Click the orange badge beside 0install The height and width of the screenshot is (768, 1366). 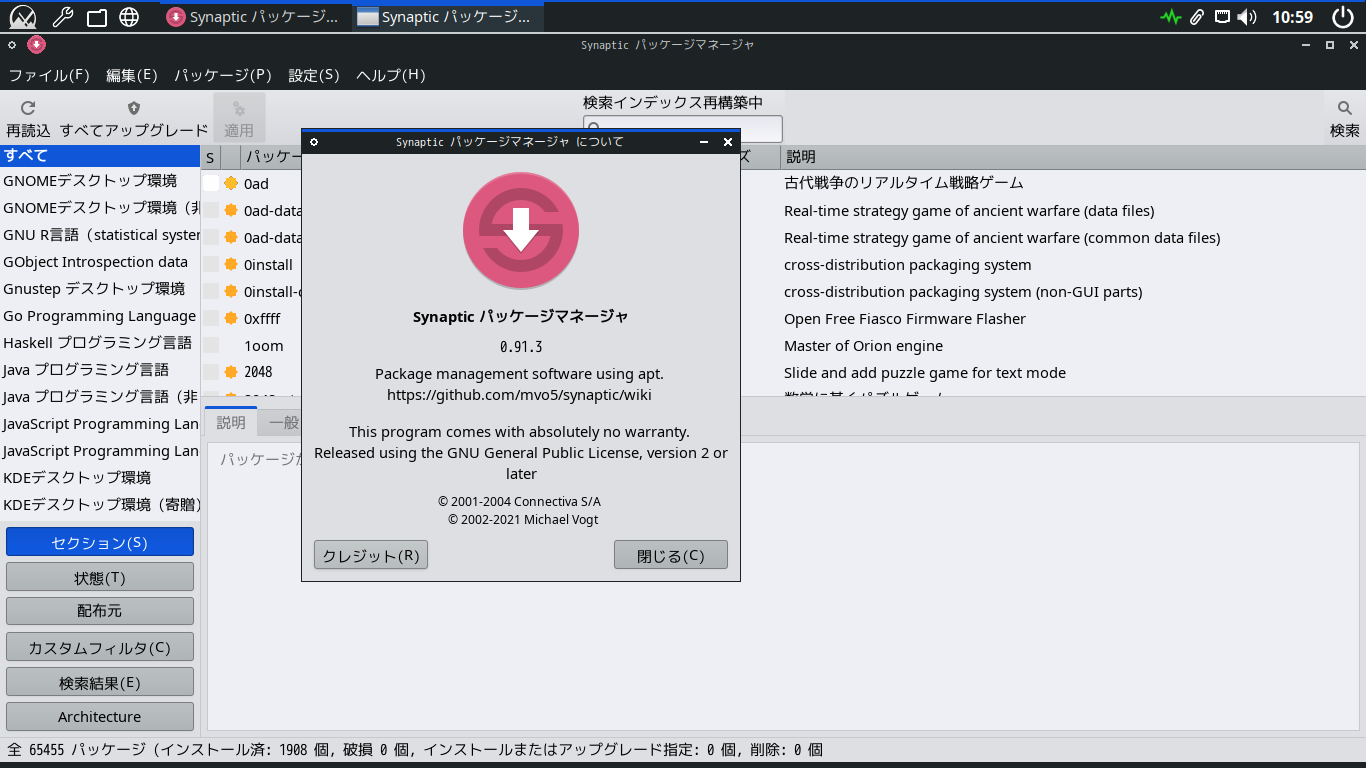(x=231, y=265)
